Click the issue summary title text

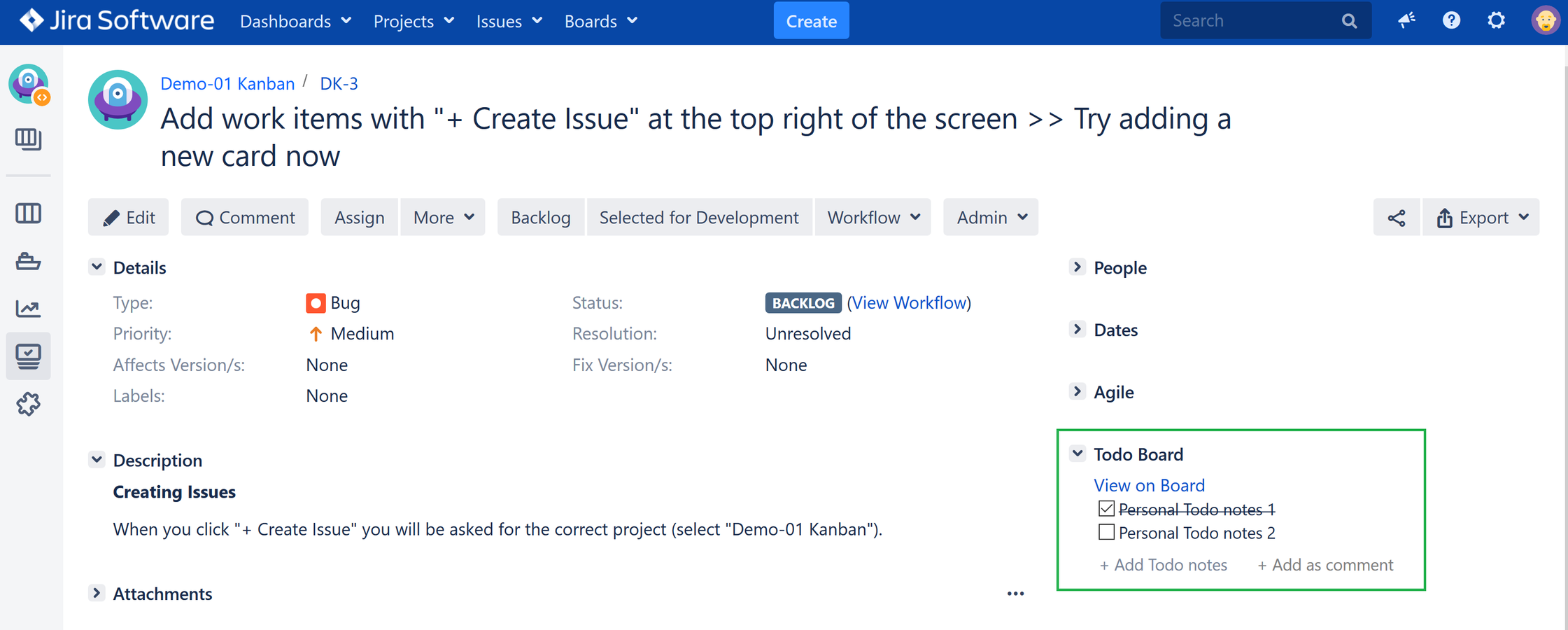pyautogui.click(x=695, y=137)
